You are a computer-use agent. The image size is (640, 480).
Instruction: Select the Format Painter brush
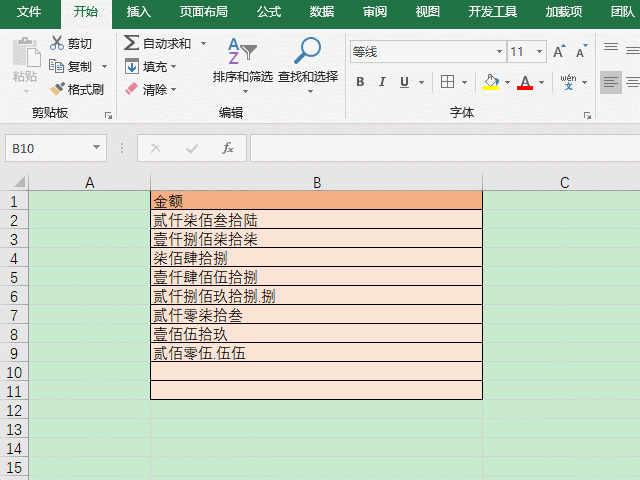click(x=57, y=89)
